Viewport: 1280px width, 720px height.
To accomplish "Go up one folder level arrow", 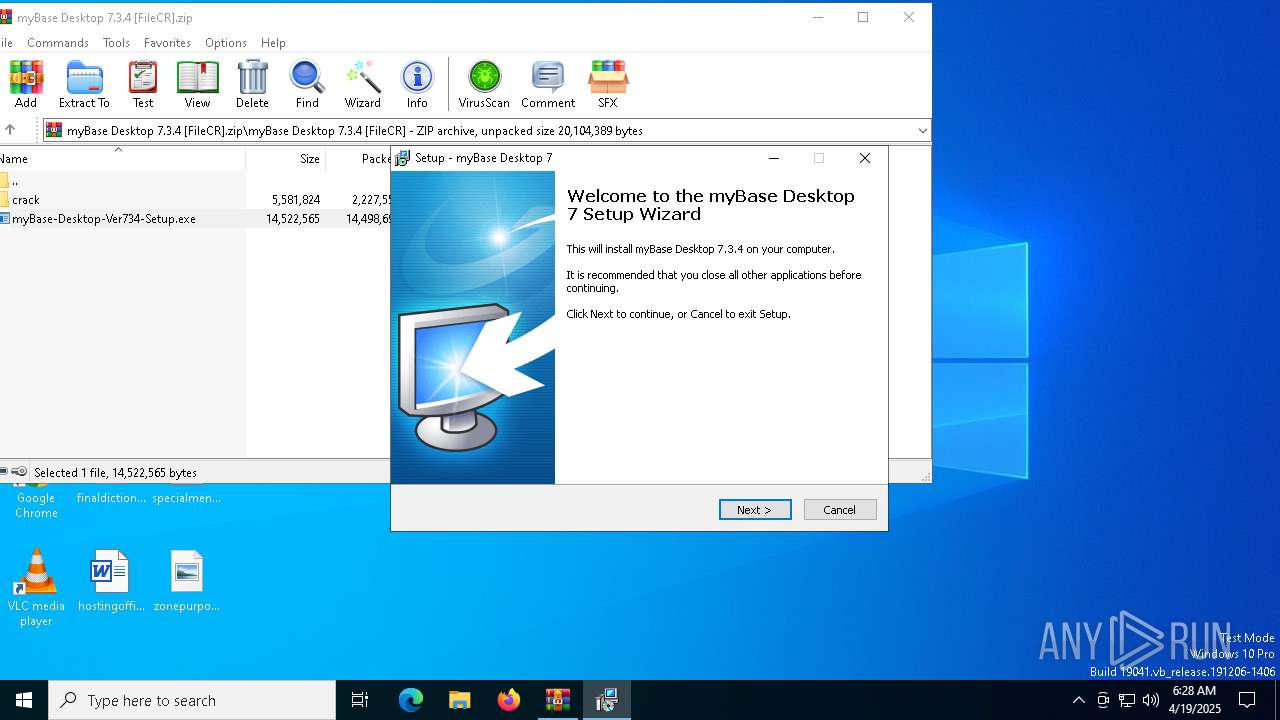I will [x=10, y=130].
